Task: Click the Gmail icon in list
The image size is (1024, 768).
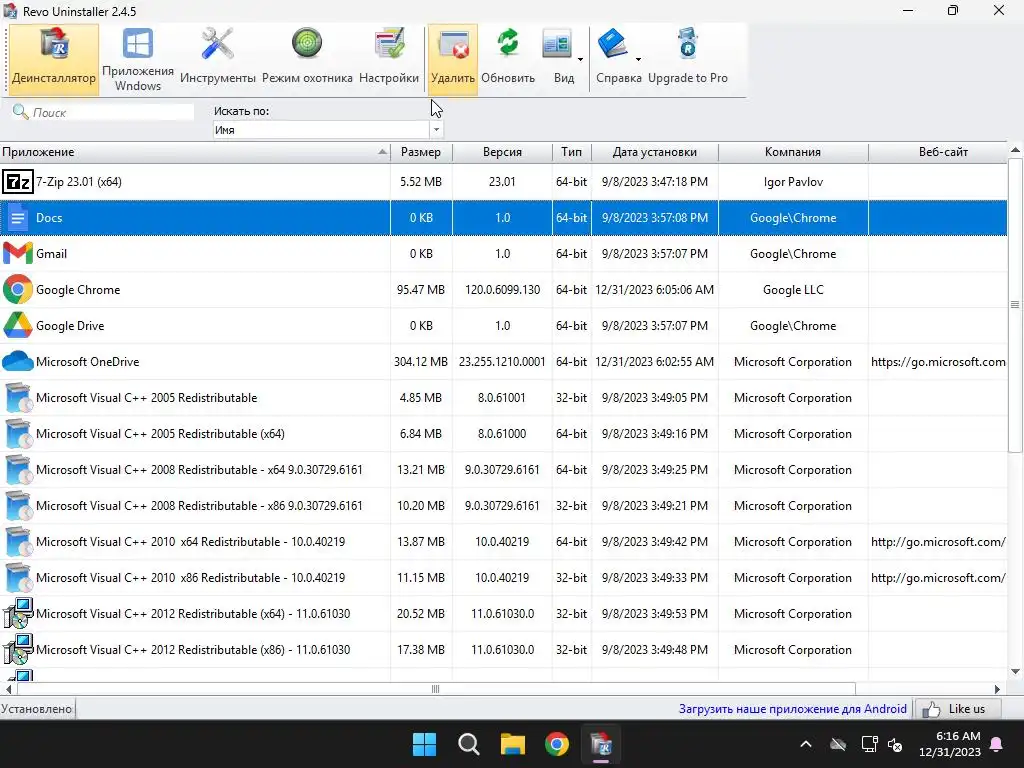Action: [18, 253]
